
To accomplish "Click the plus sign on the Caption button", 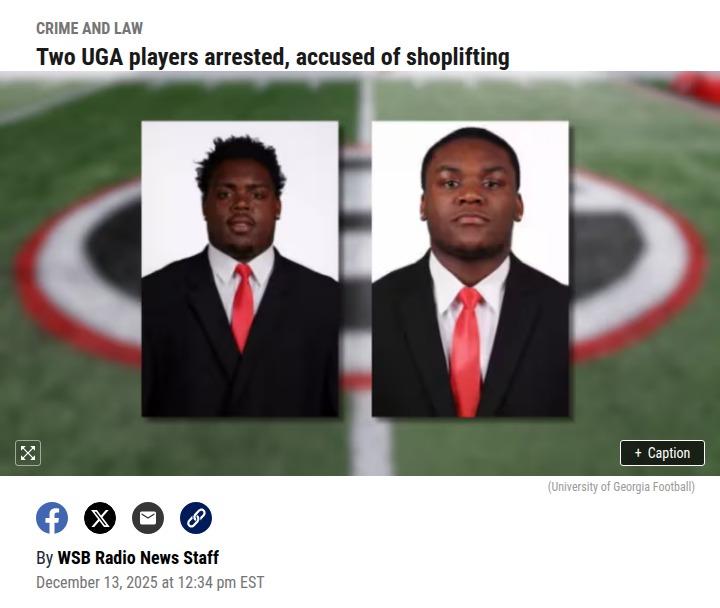I will (638, 453).
